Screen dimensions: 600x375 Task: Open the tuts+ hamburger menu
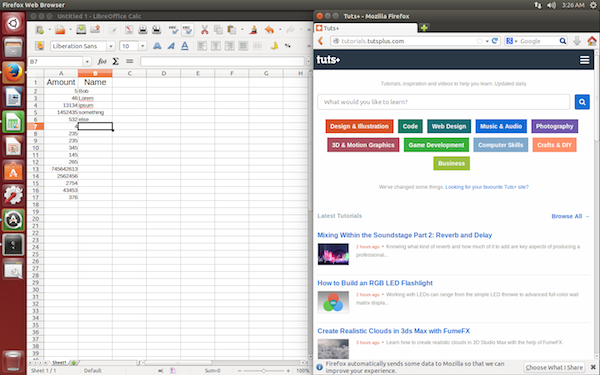click(x=584, y=60)
